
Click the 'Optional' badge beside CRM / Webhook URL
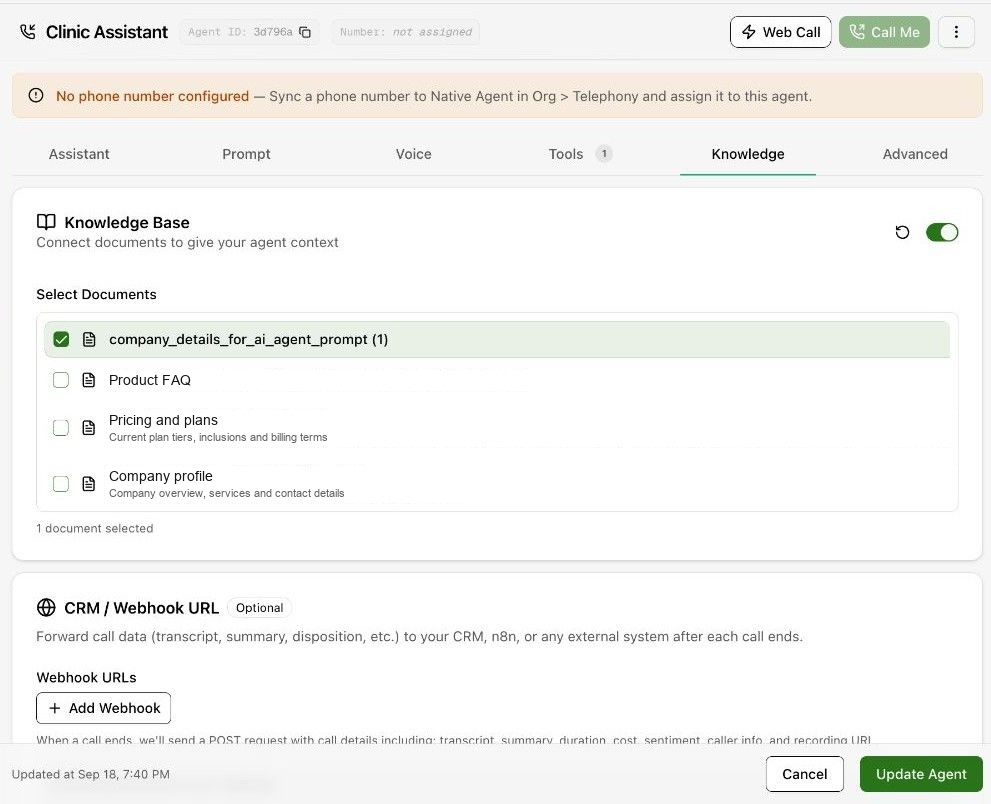click(260, 608)
